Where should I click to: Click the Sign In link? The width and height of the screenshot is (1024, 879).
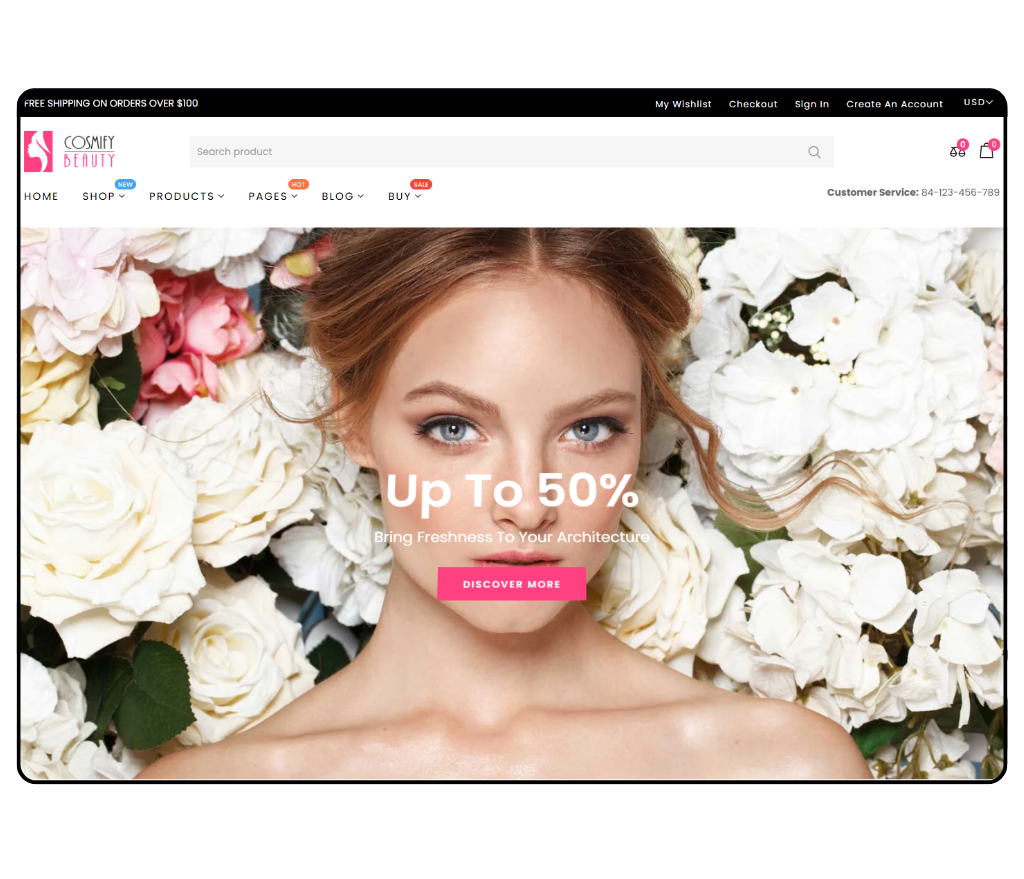[x=811, y=104]
